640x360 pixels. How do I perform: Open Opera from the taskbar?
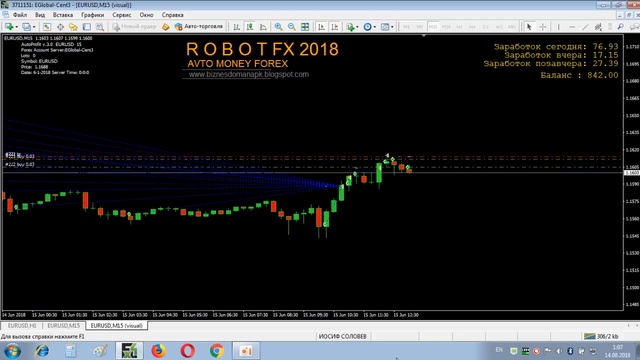pos(187,351)
